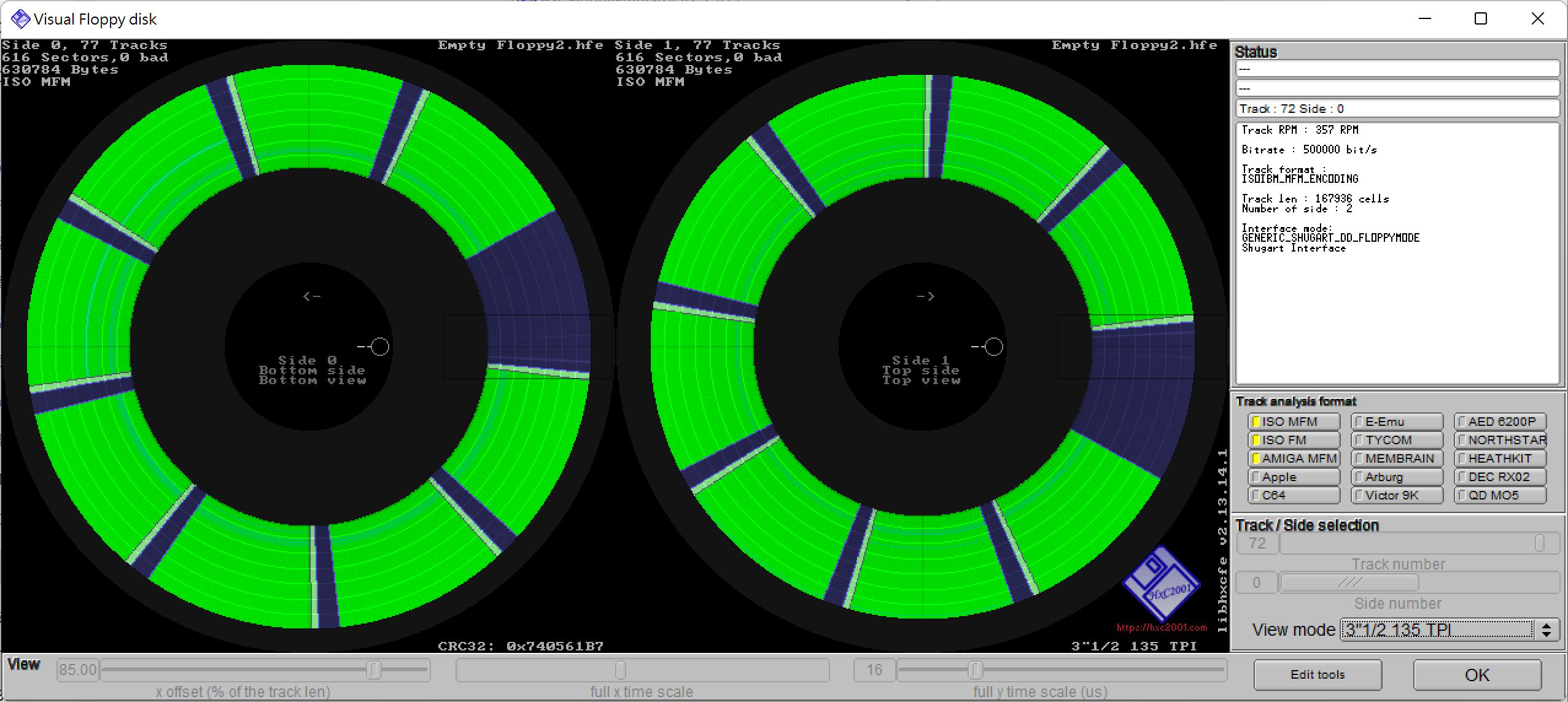Select Track number input field
Screen dimensions: 1568x702
(x=1258, y=544)
